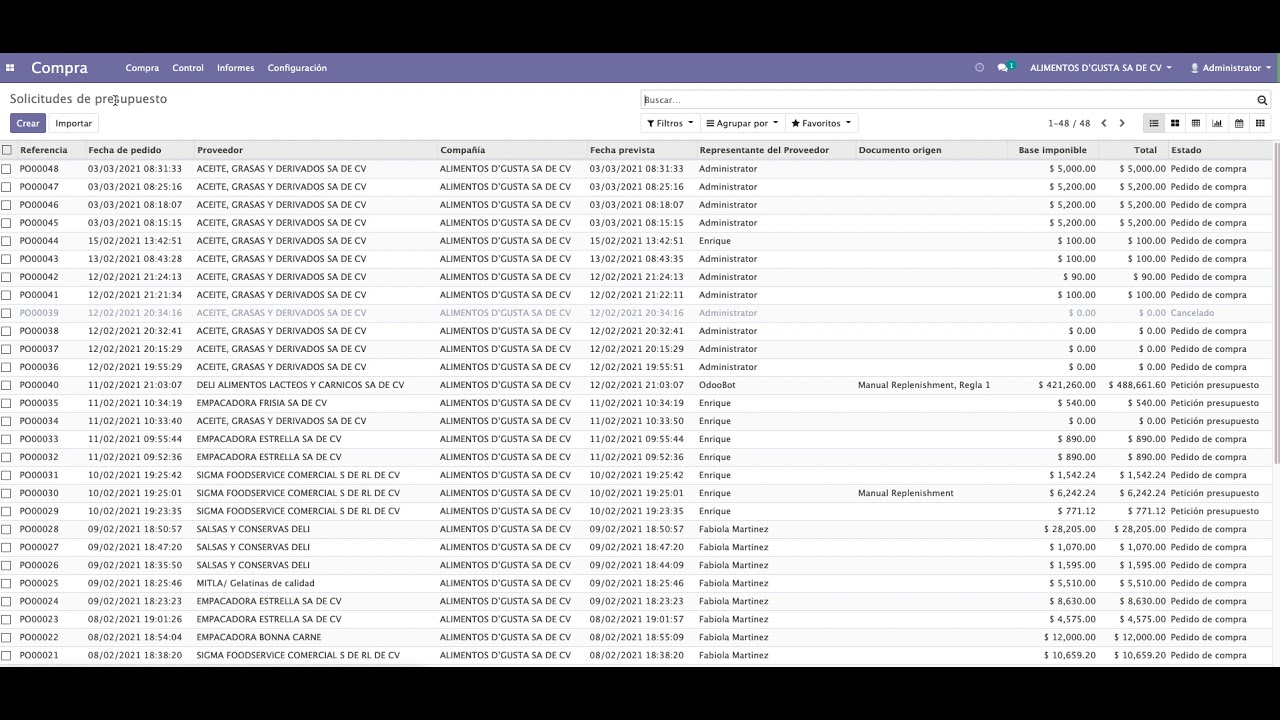Screen dimensions: 1280x720
Task: Sort by the Compañía column header
Action: pyautogui.click(x=462, y=150)
